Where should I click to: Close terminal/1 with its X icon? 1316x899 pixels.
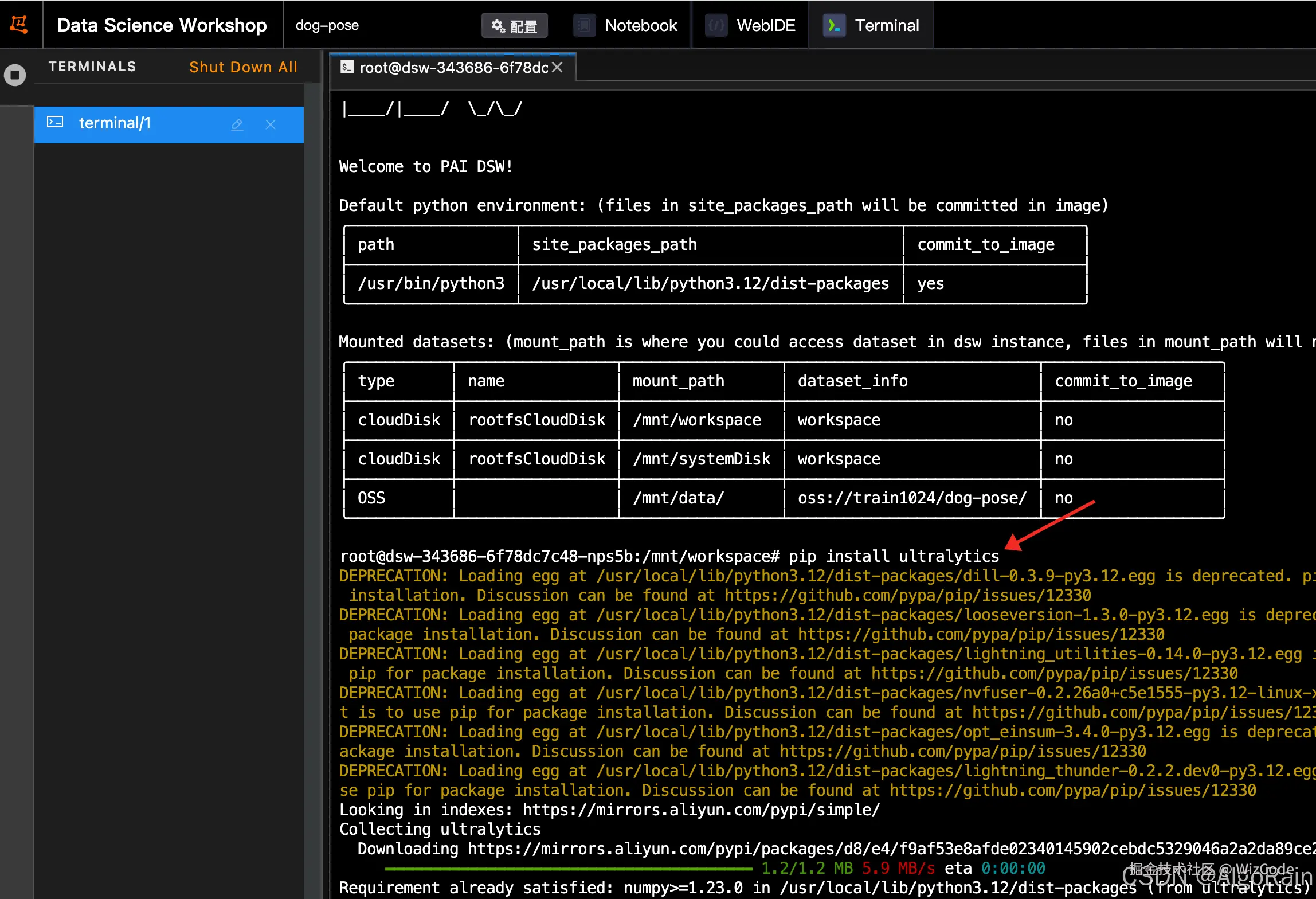[271, 124]
